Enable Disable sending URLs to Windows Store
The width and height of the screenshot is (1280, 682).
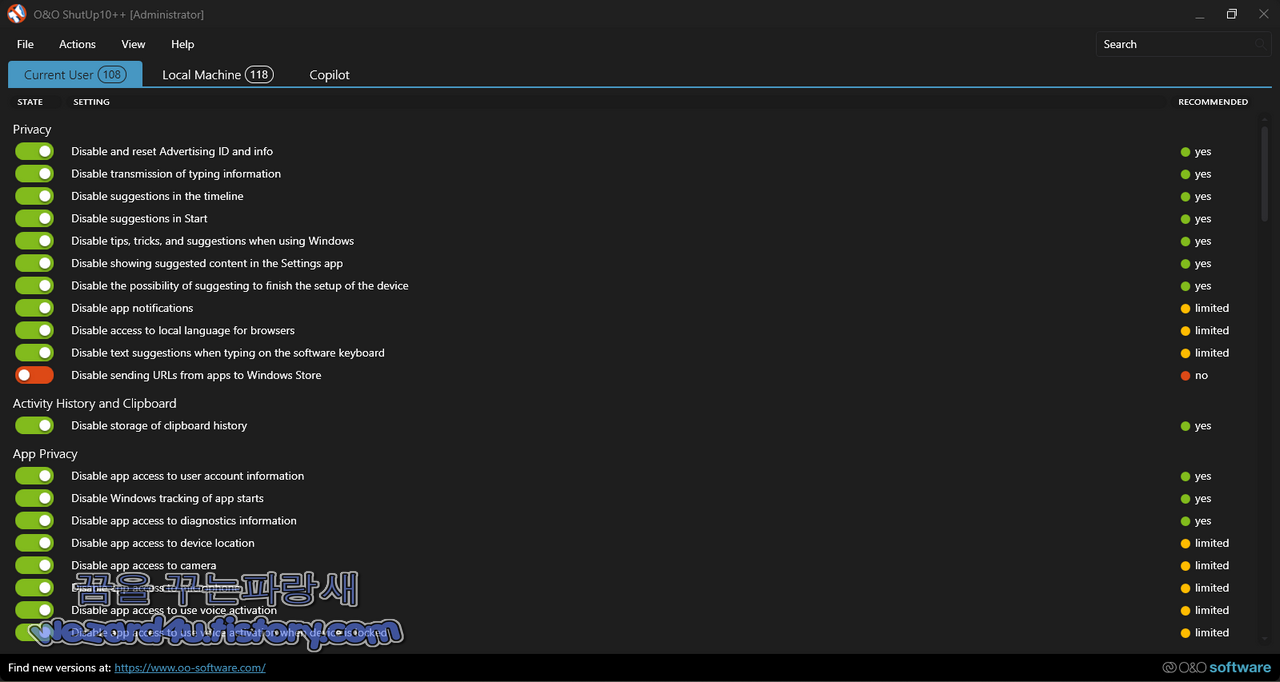34,375
